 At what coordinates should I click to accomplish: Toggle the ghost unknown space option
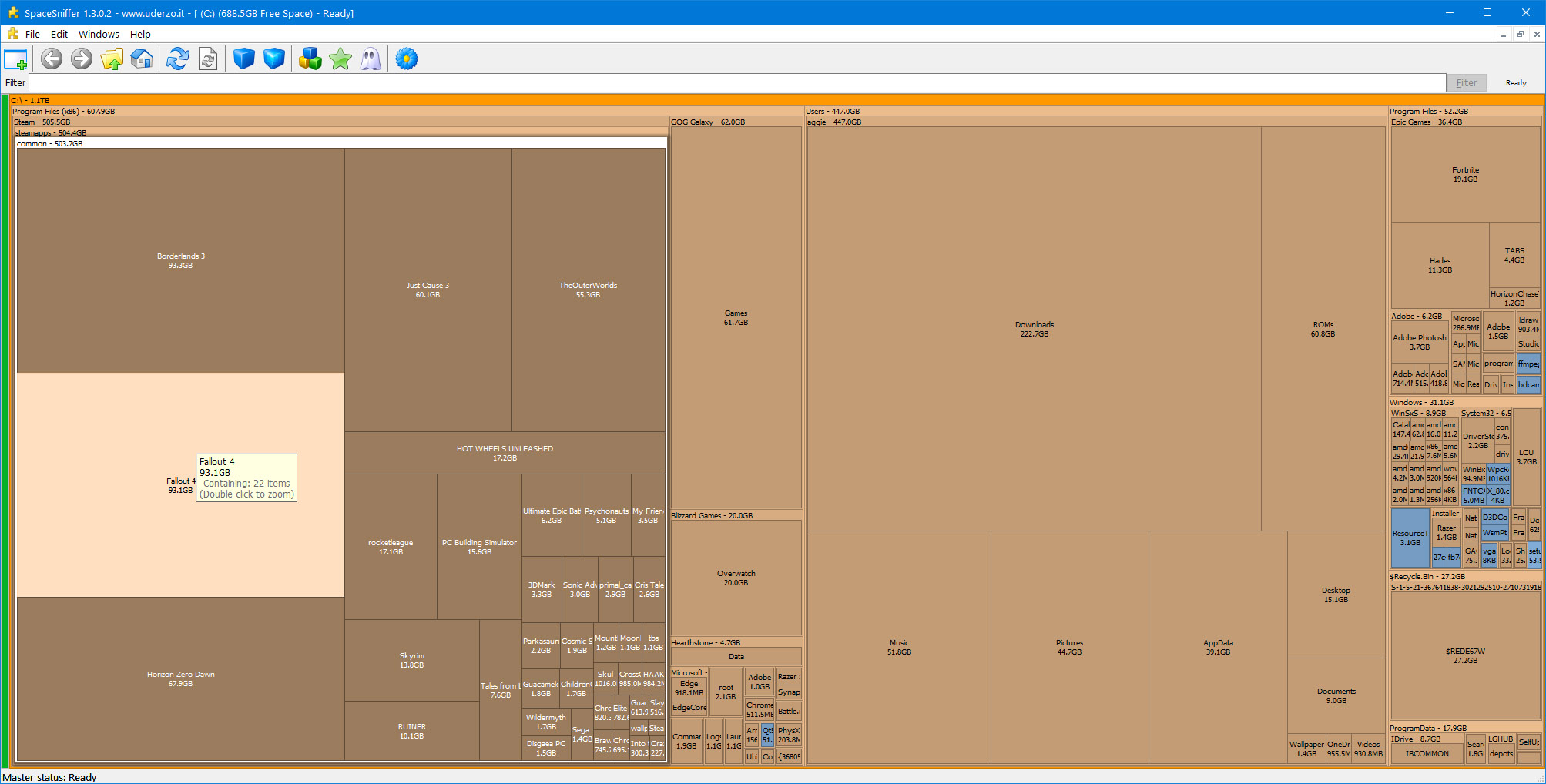pos(371,59)
